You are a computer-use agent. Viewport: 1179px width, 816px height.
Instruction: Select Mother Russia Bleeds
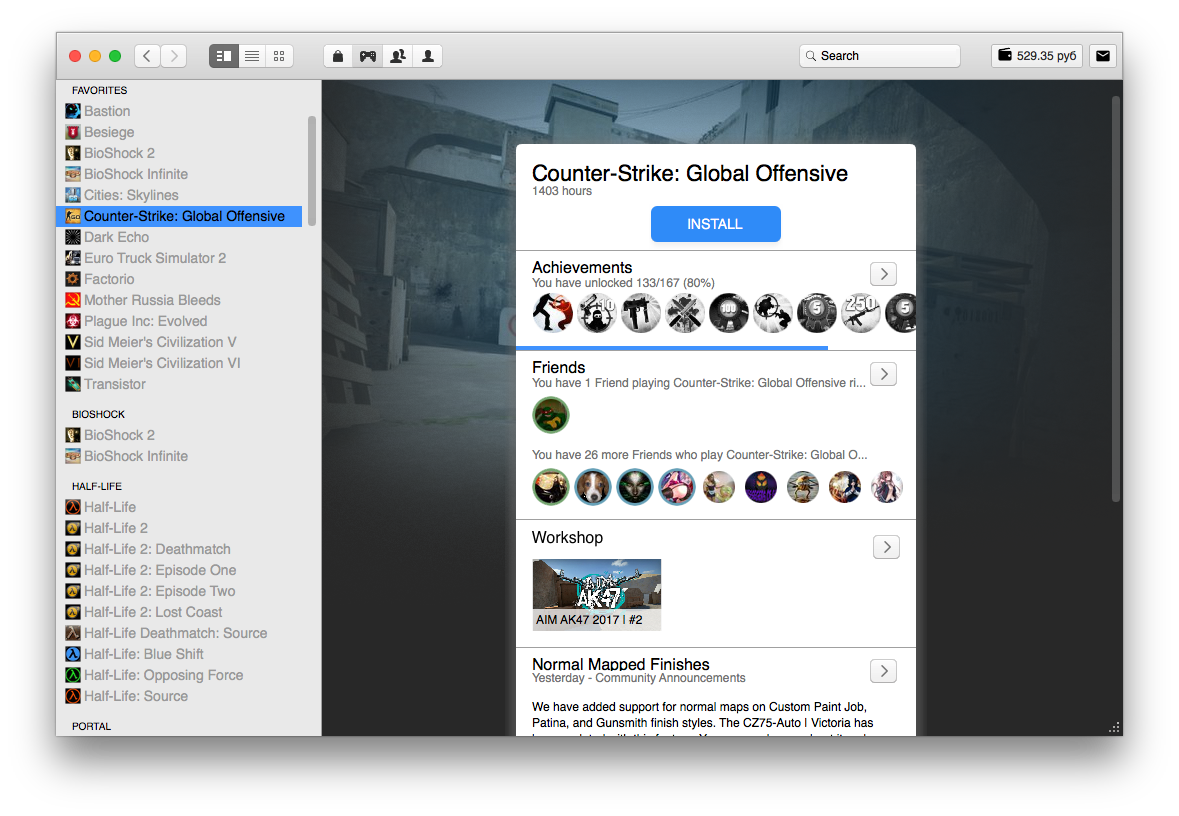pos(179,300)
